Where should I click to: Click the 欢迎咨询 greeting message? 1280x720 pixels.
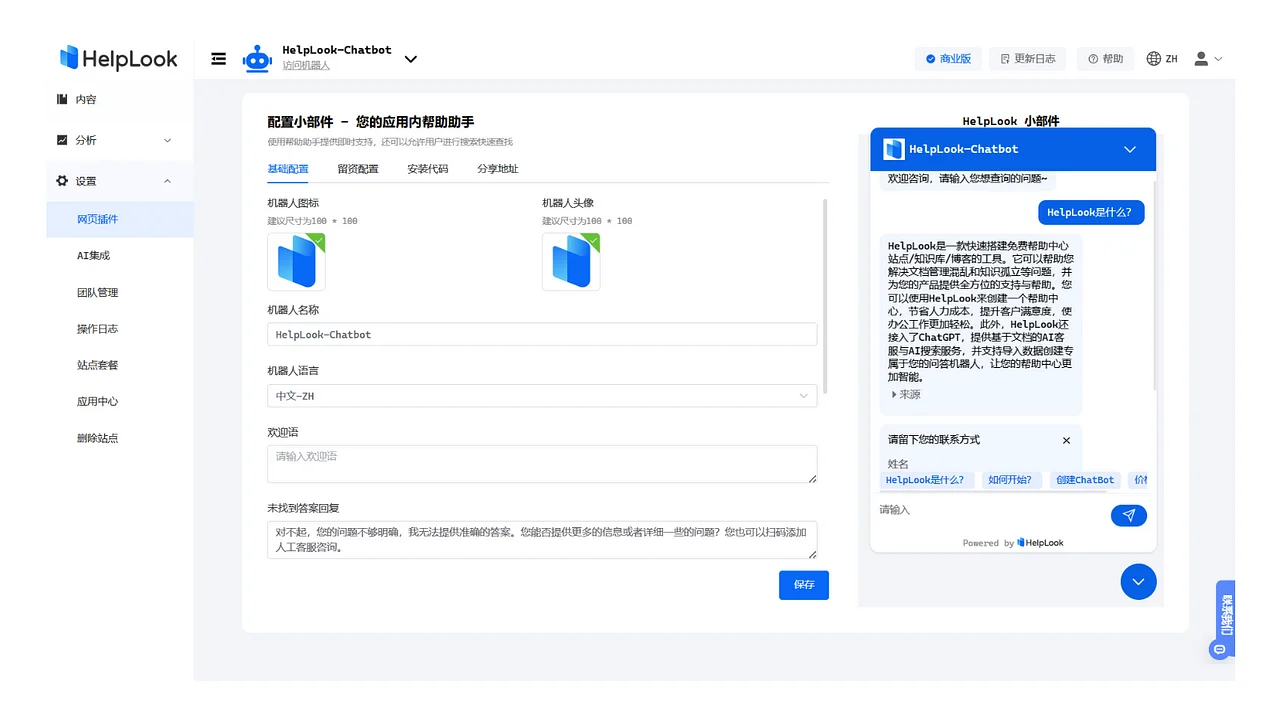coord(968,178)
